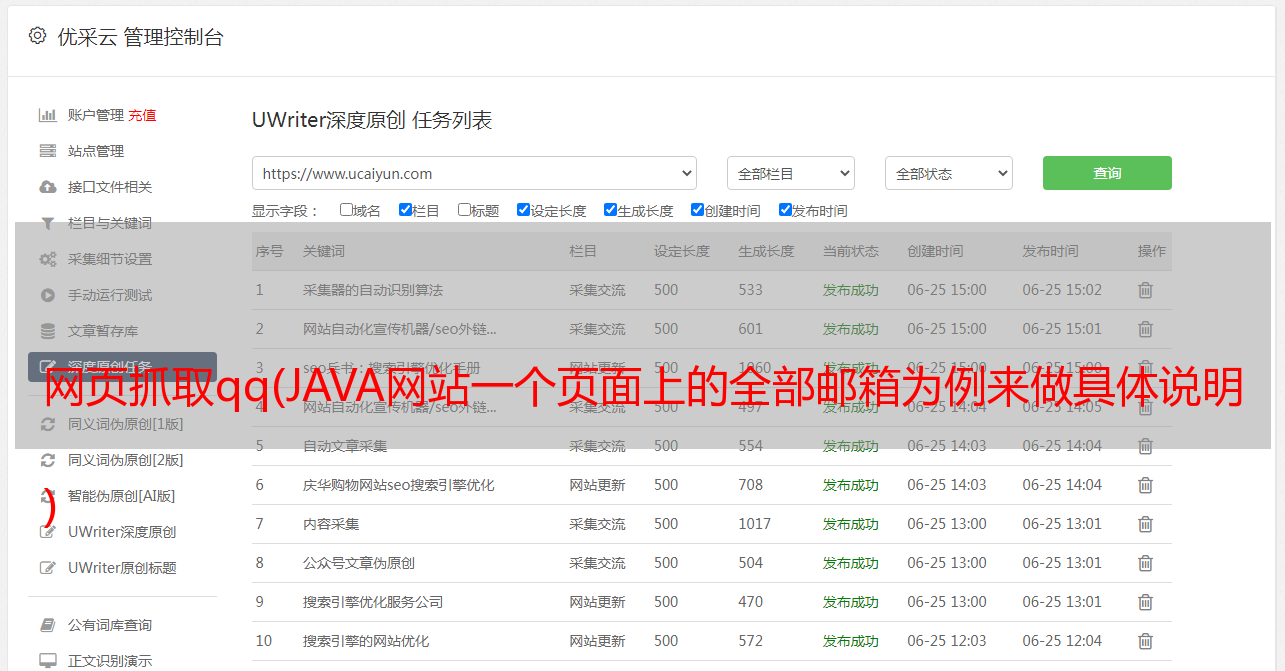Image resolution: width=1285 pixels, height=671 pixels.
Task: Enable the 域名 field checkbox
Action: [x=346, y=210]
